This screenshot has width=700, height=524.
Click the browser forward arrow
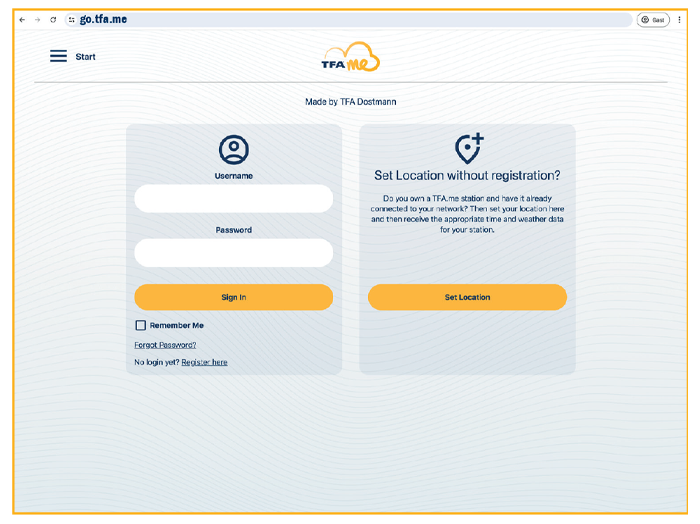tap(38, 20)
